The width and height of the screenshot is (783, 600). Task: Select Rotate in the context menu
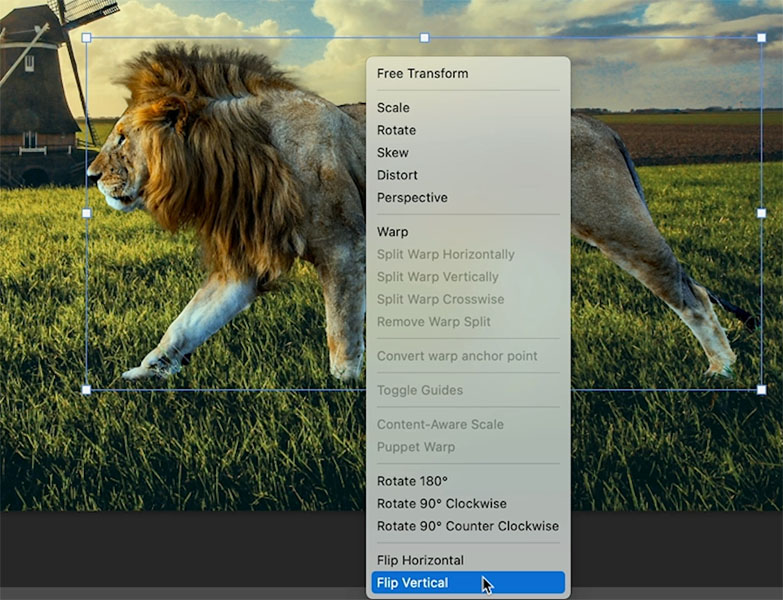[468, 130]
